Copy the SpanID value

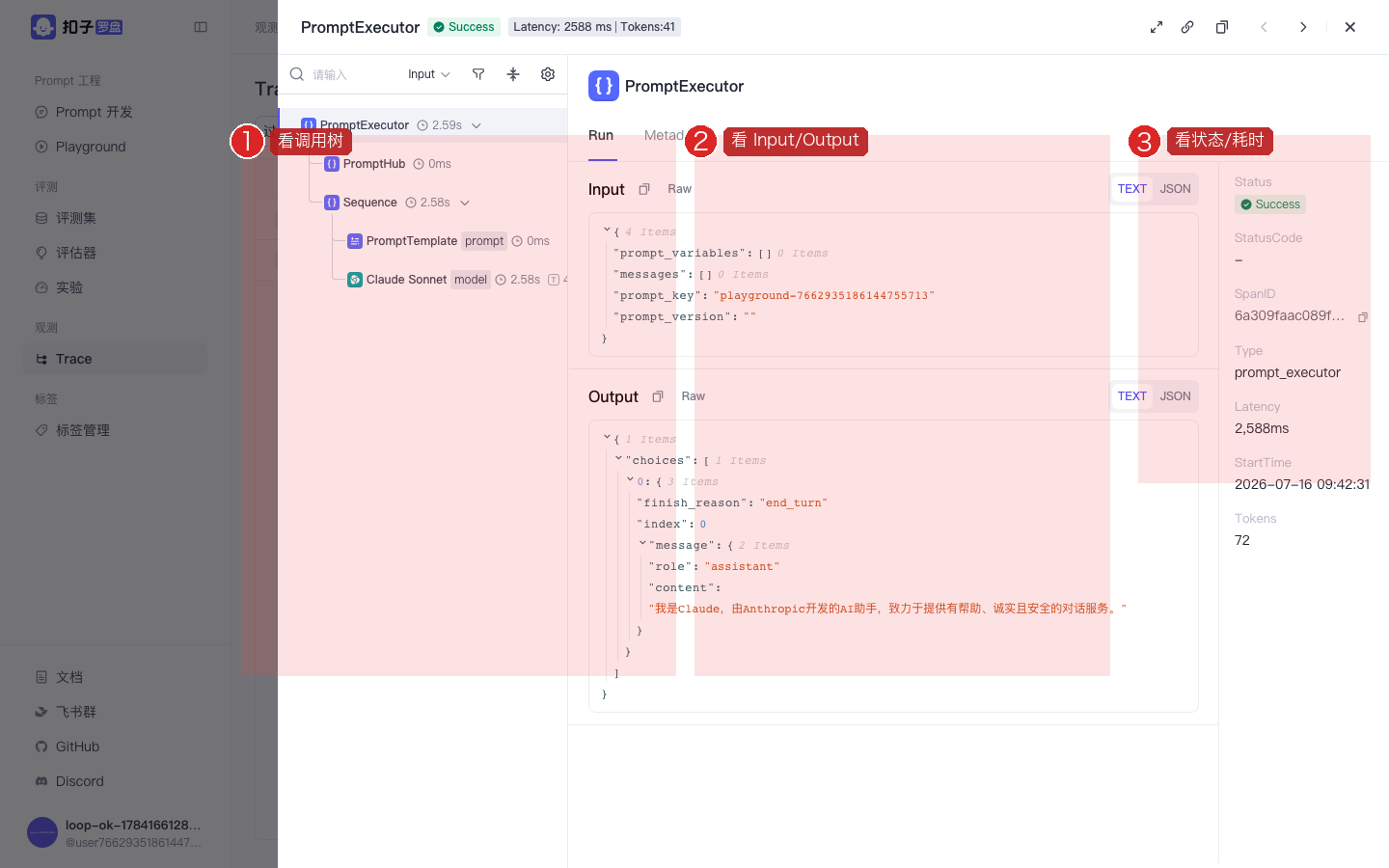point(1363,316)
